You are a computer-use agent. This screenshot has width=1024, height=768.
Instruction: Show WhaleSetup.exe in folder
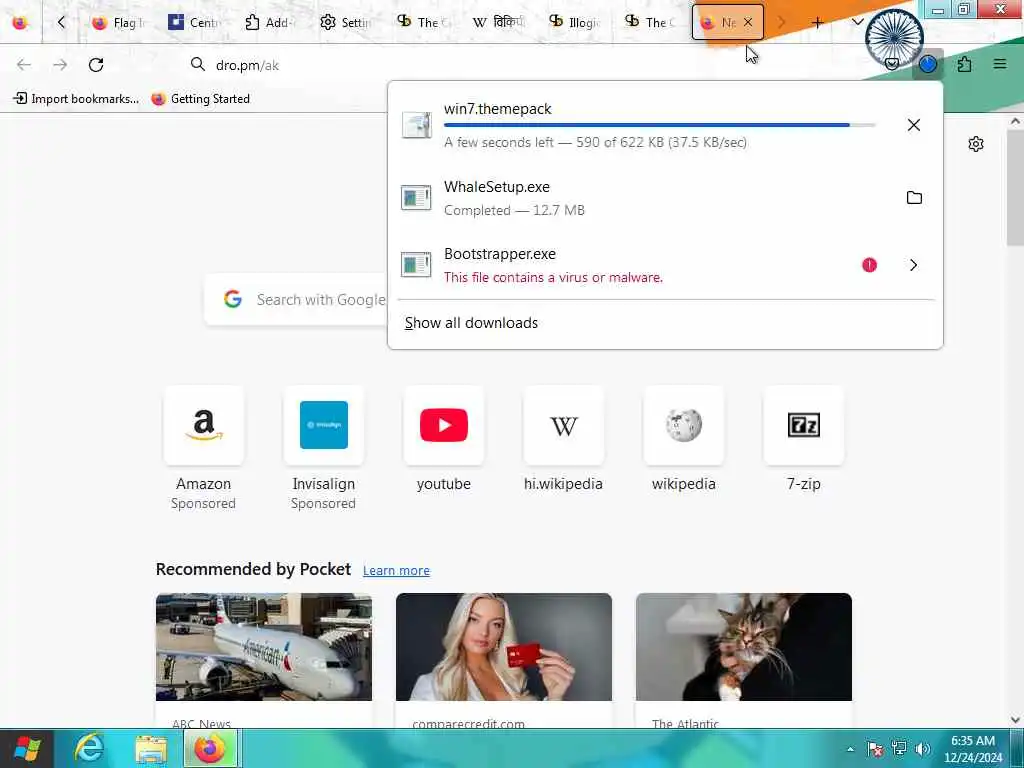(914, 197)
